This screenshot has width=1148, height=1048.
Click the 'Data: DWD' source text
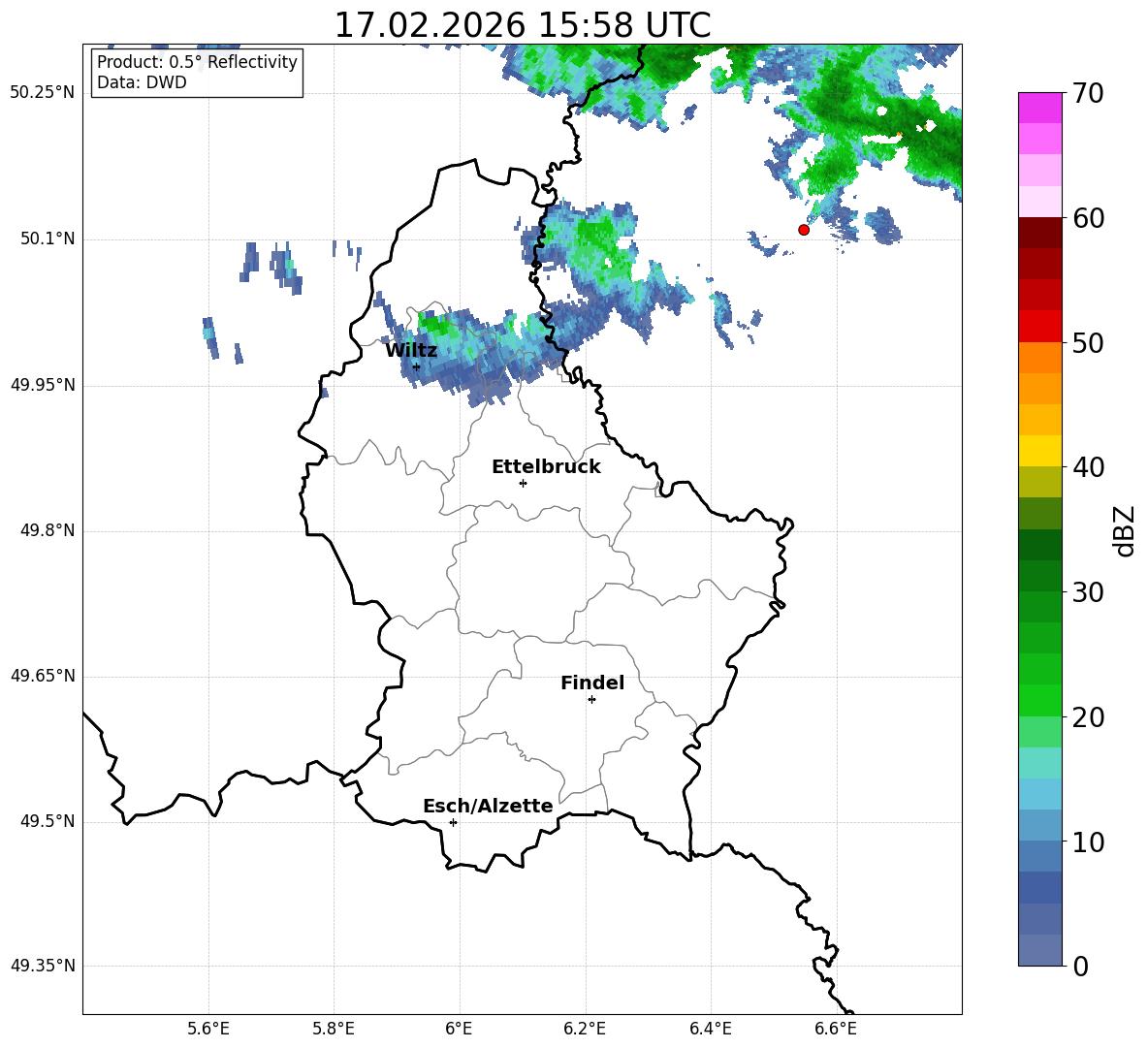[142, 82]
